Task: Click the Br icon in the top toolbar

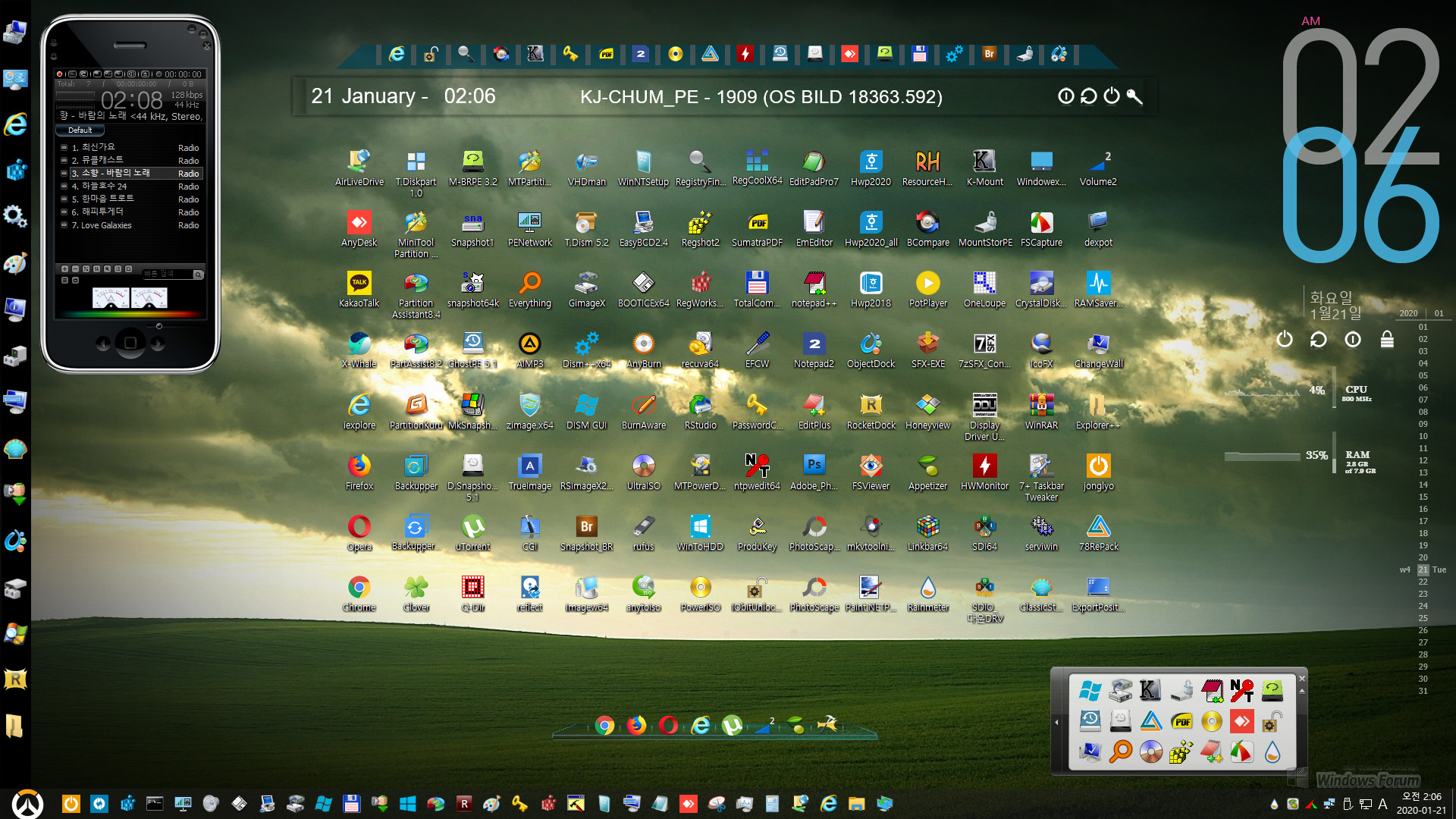Action: pos(989,54)
